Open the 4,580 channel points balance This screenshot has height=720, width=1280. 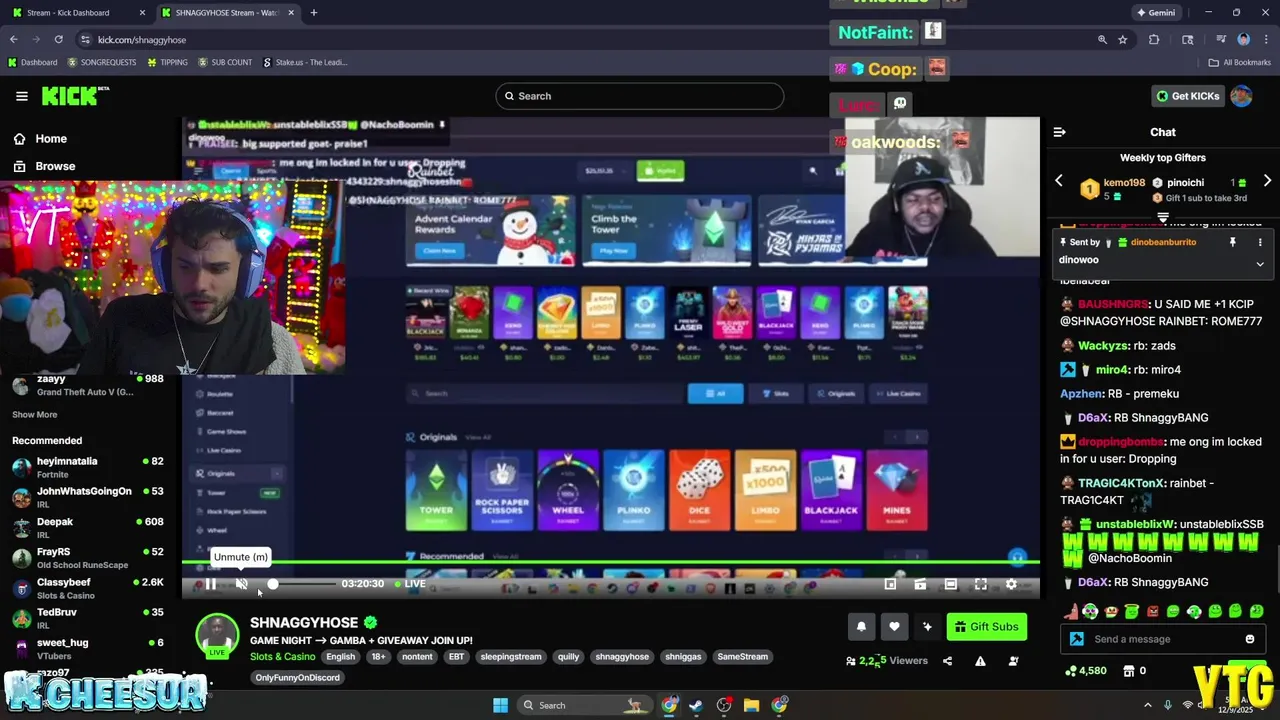pos(1086,671)
